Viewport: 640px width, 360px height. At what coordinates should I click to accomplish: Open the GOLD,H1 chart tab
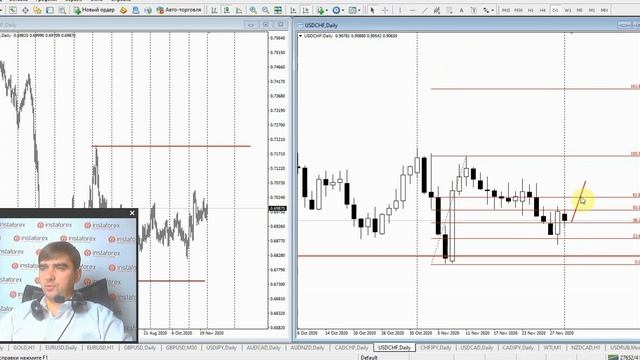click(x=24, y=348)
